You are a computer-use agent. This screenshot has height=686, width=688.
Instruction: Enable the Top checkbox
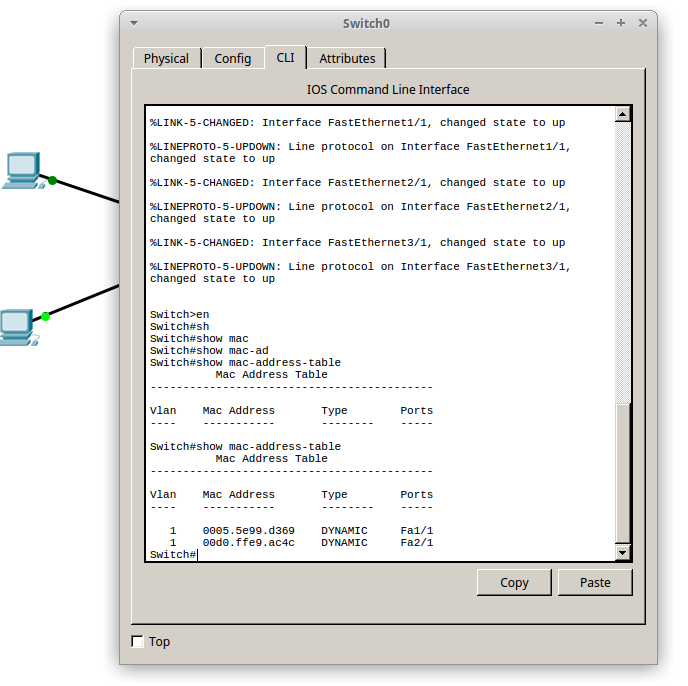[137, 641]
